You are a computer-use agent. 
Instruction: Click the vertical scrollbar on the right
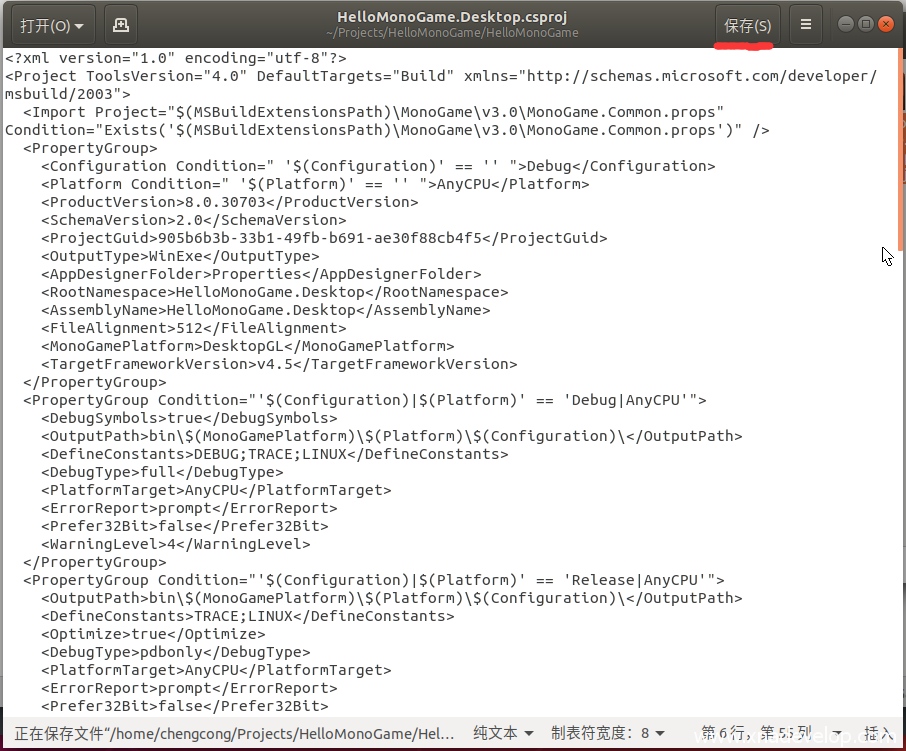click(901, 150)
